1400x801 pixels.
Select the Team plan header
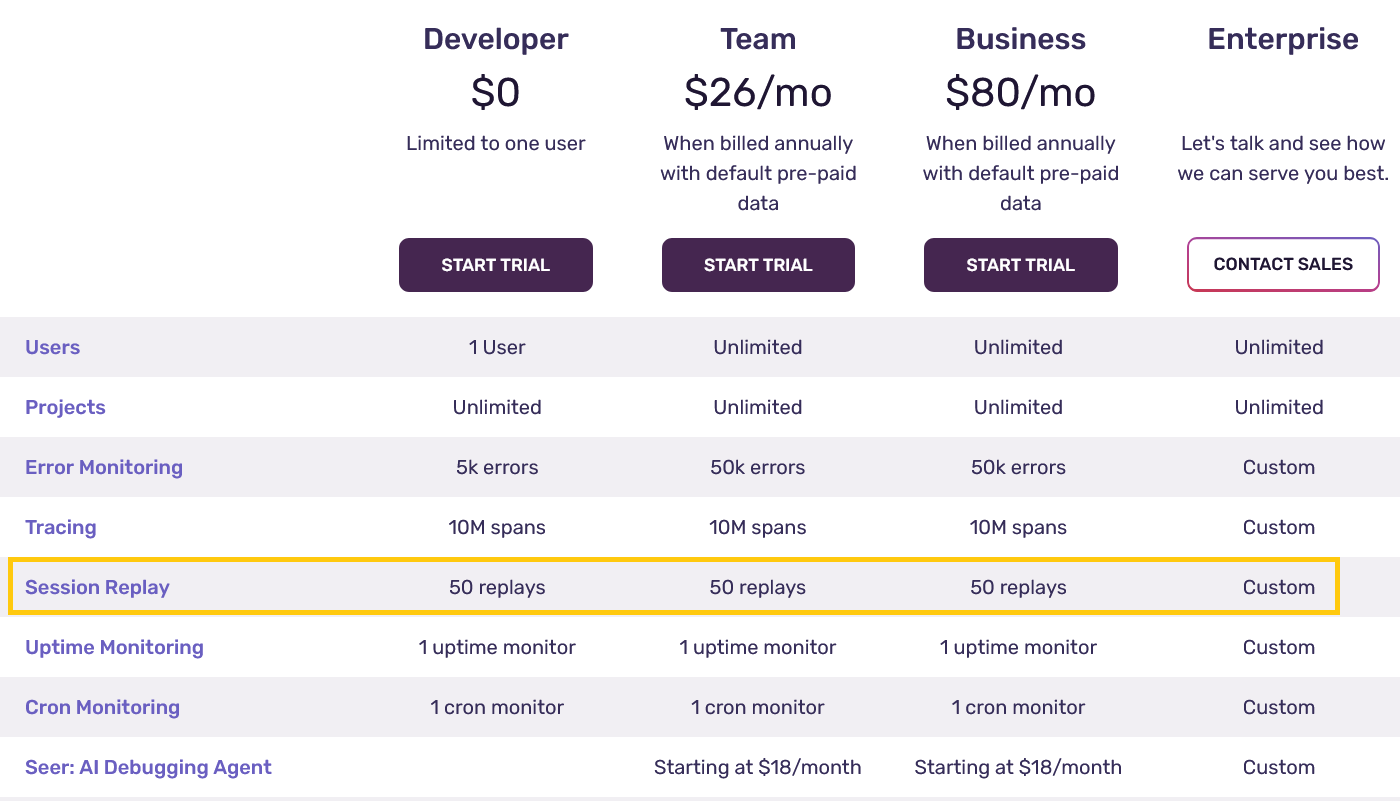pos(757,38)
